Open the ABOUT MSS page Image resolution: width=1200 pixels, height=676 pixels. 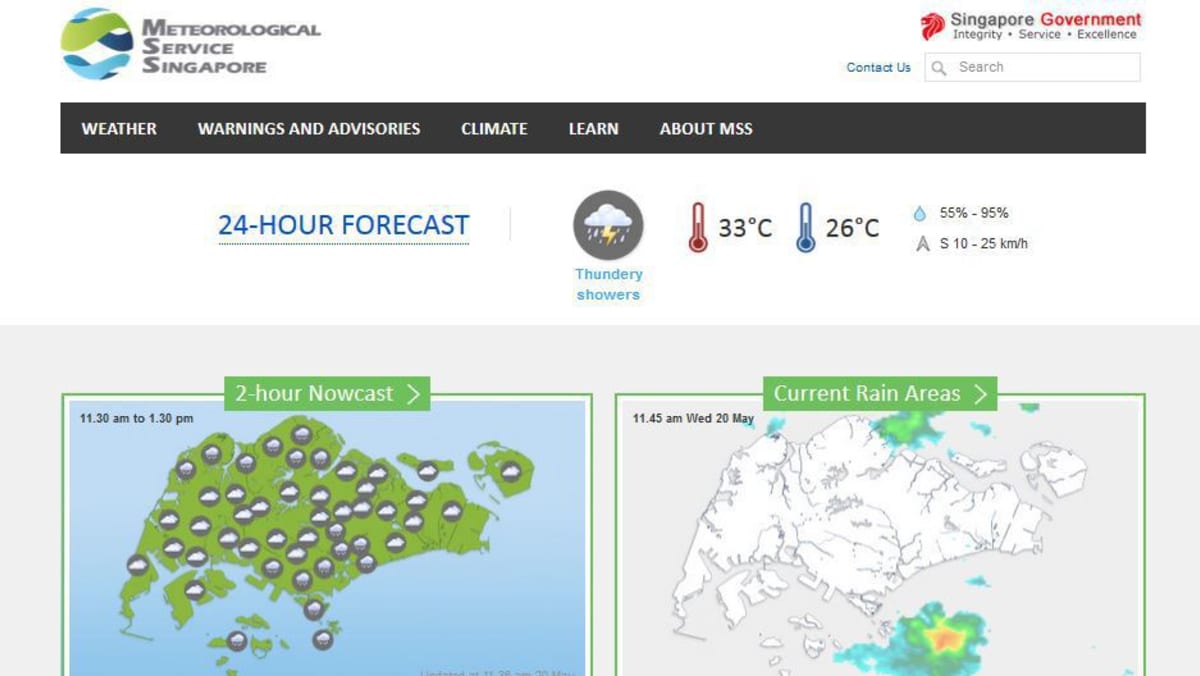coord(705,129)
